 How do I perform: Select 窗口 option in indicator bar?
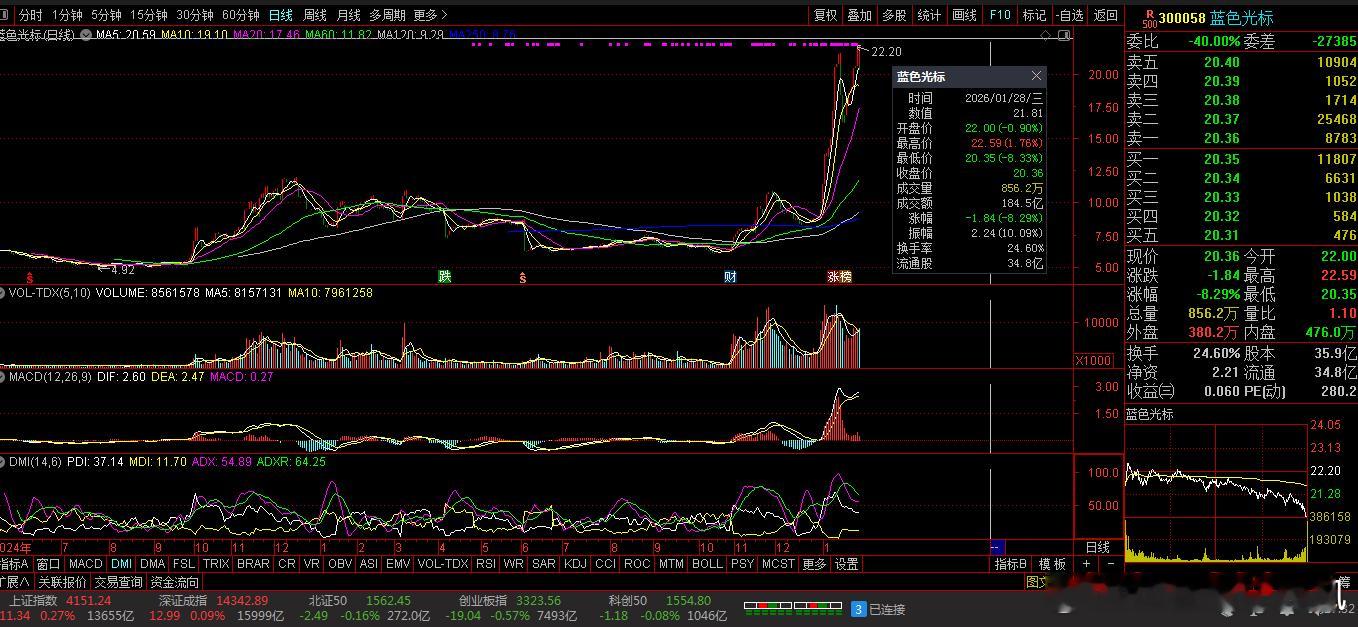pyautogui.click(x=48, y=564)
